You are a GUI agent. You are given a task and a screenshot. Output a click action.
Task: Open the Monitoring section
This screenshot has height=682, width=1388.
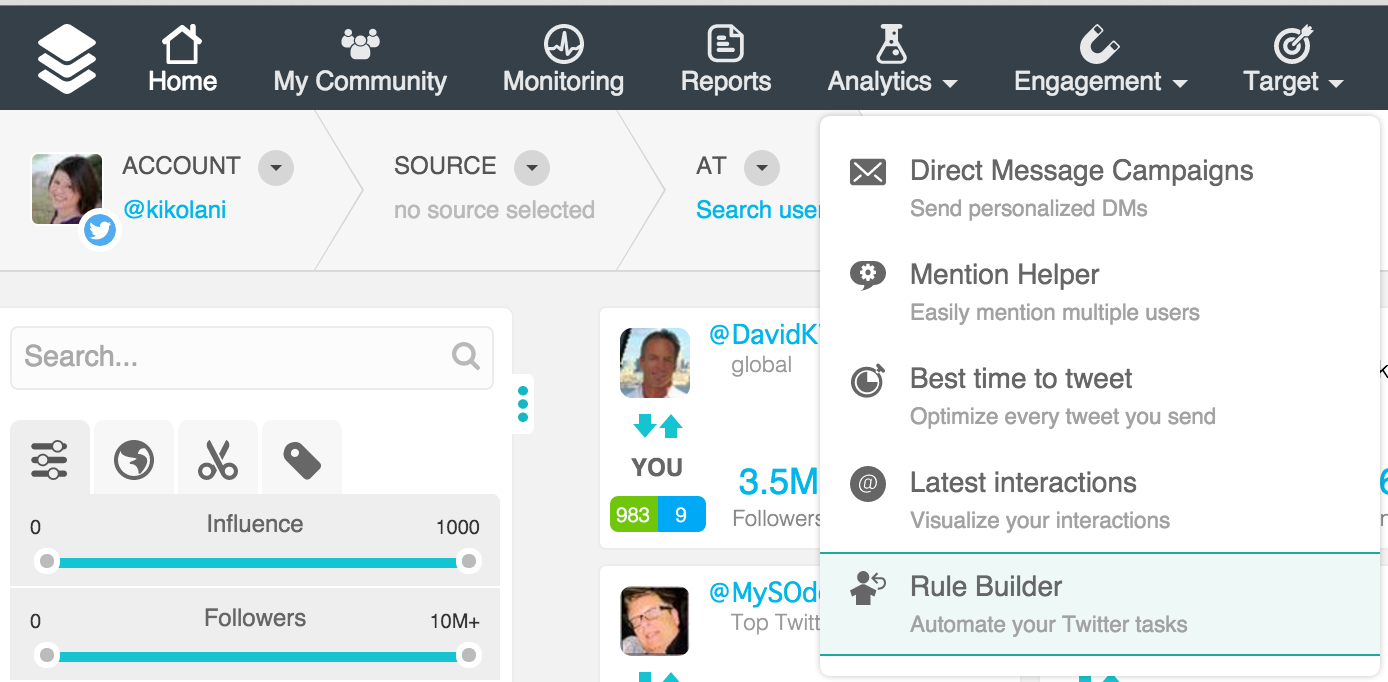pos(563,57)
